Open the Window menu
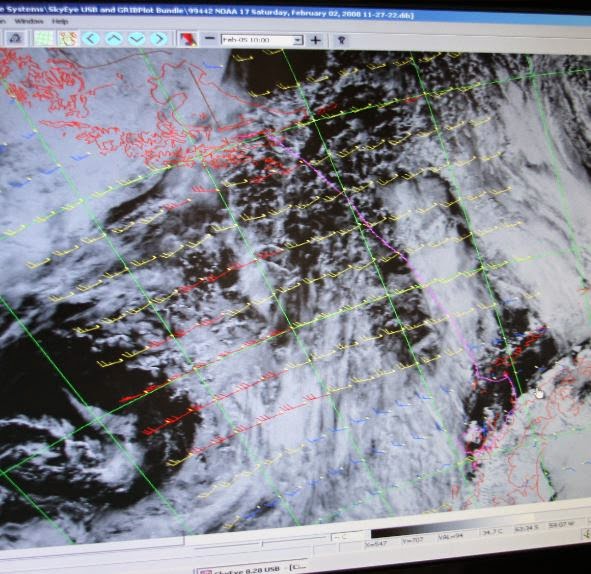 tap(29, 21)
